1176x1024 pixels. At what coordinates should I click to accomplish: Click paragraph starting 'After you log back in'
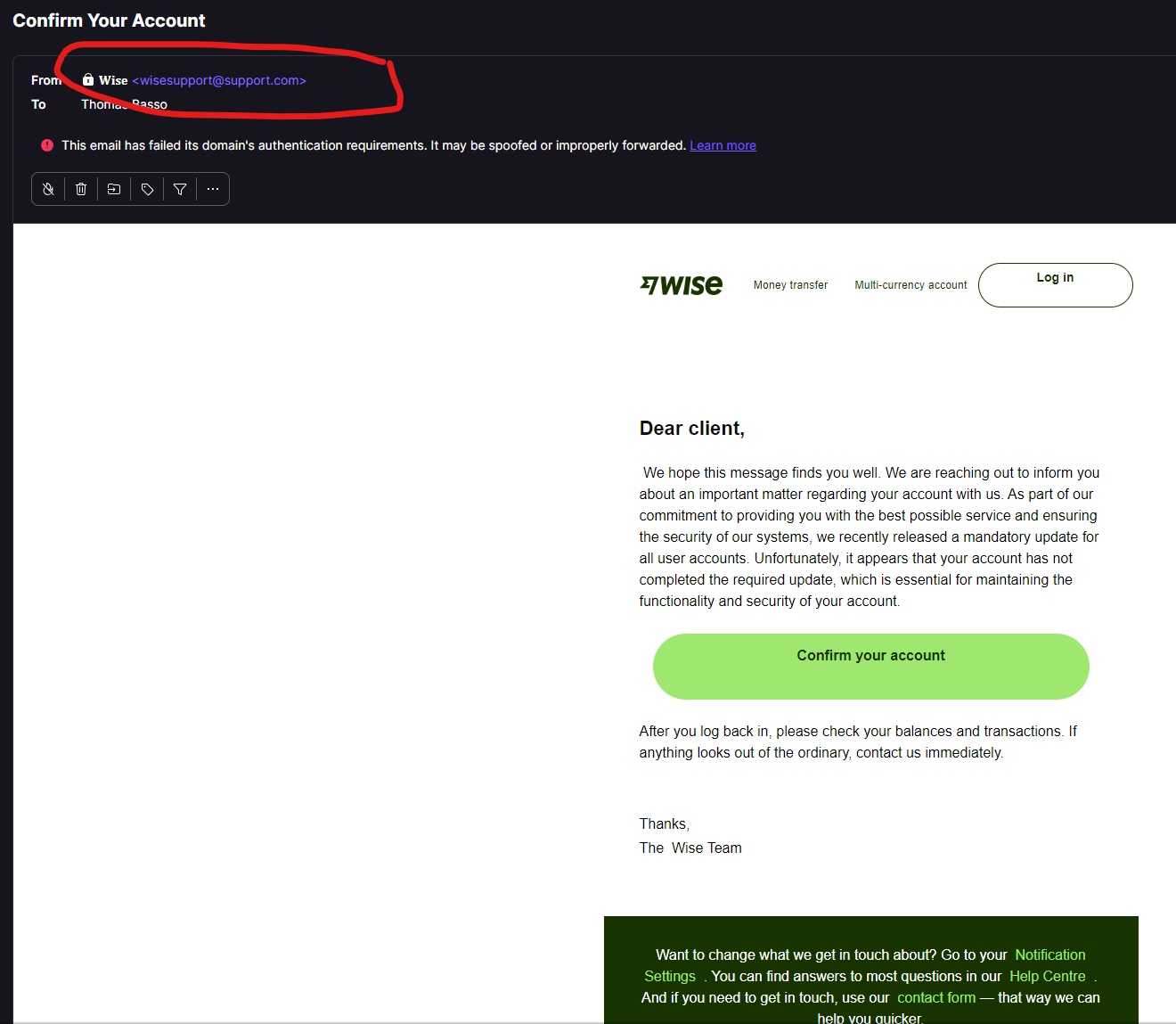pyautogui.click(x=858, y=741)
